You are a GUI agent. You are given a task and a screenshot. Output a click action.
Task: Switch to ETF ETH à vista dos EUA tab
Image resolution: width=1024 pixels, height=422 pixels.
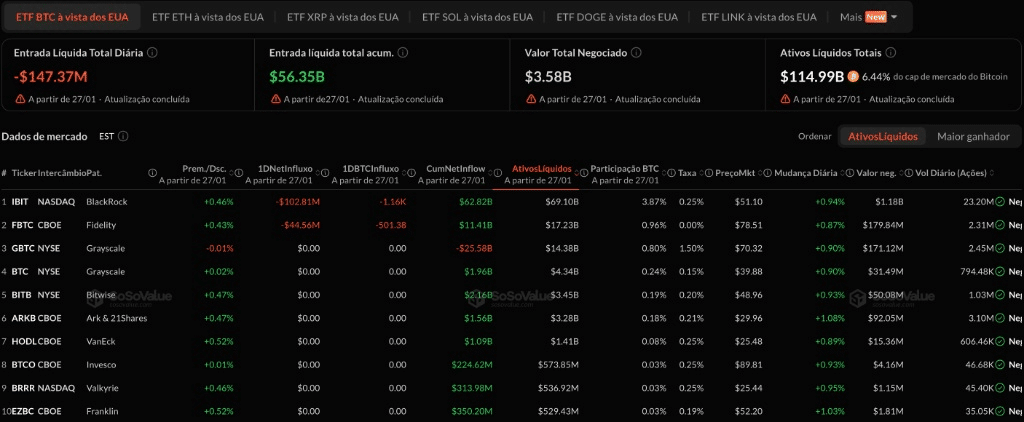point(207,17)
